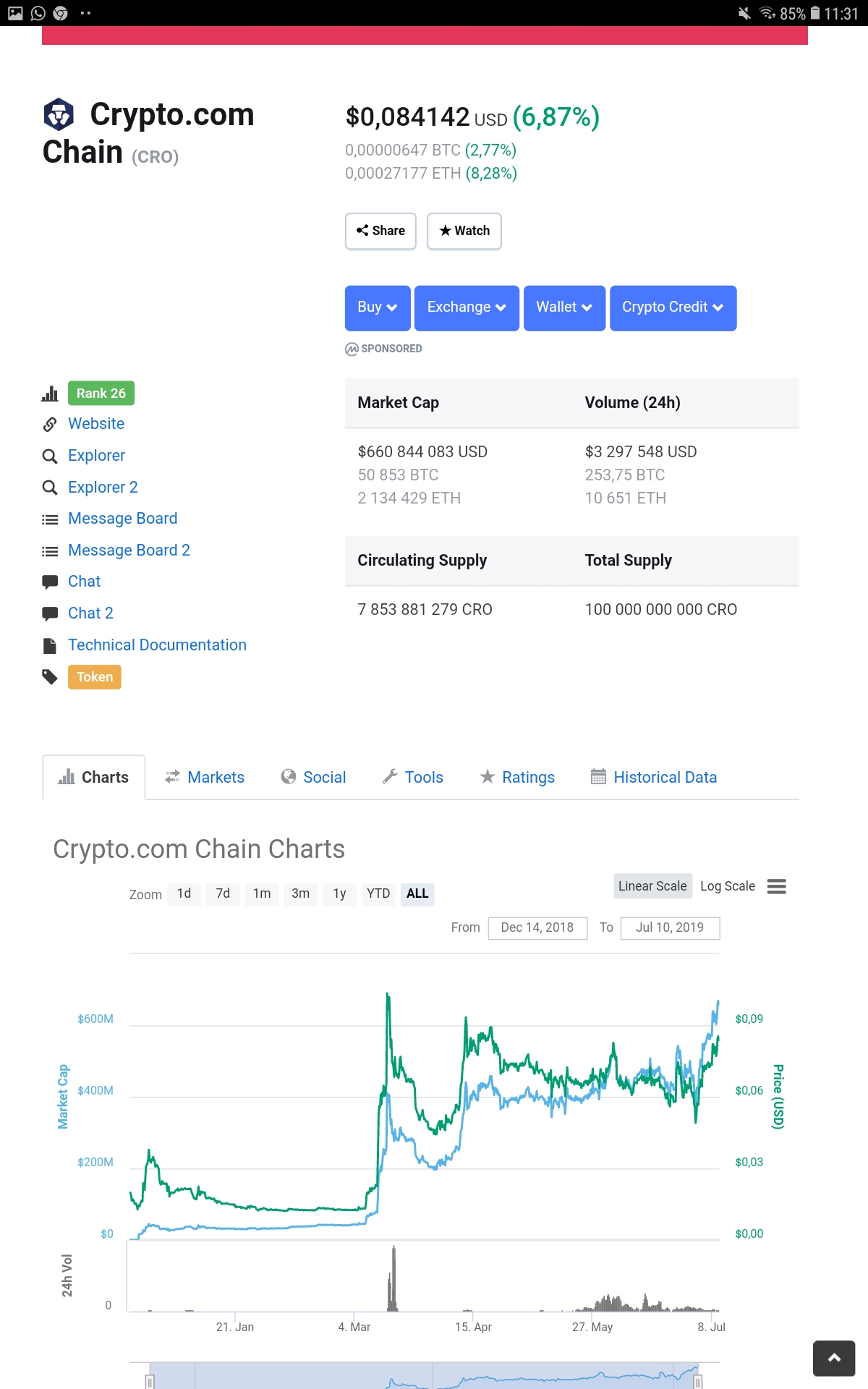Open the Historical Data tab

click(x=654, y=778)
